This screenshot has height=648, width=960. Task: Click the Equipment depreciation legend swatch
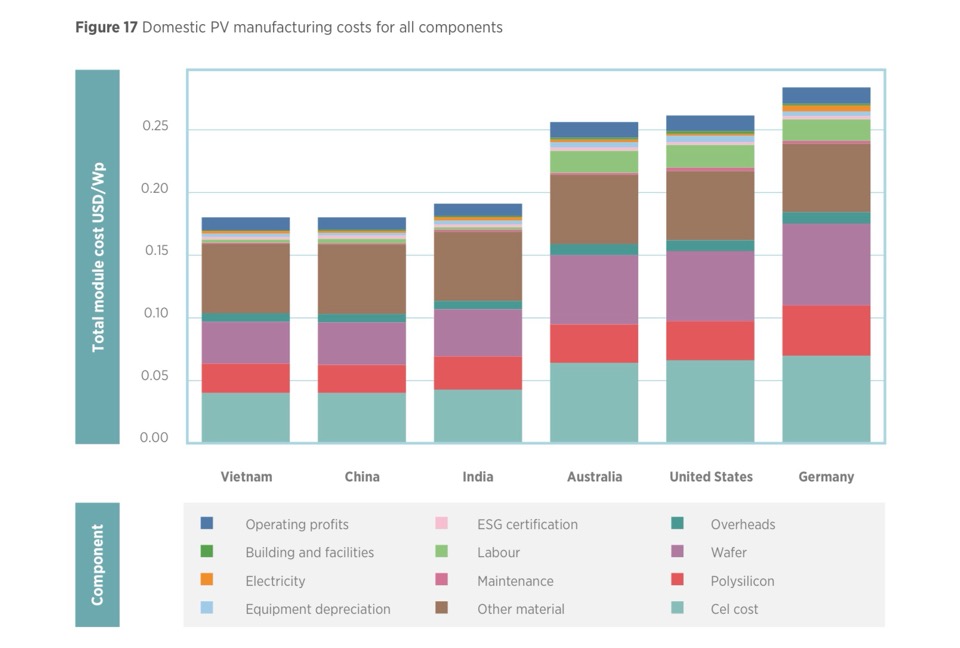pos(207,608)
